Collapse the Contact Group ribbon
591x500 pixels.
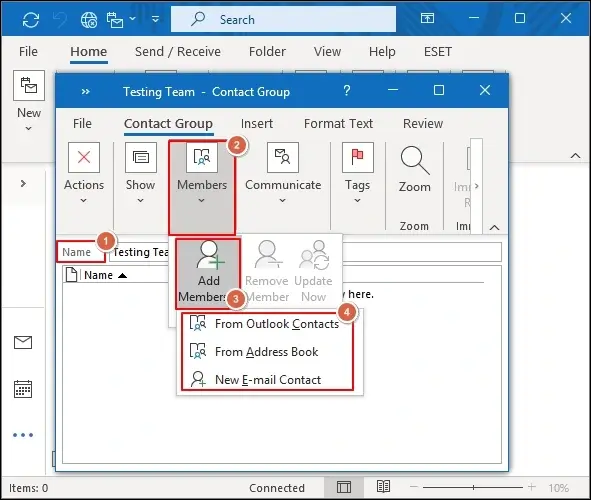pyautogui.click(x=495, y=227)
